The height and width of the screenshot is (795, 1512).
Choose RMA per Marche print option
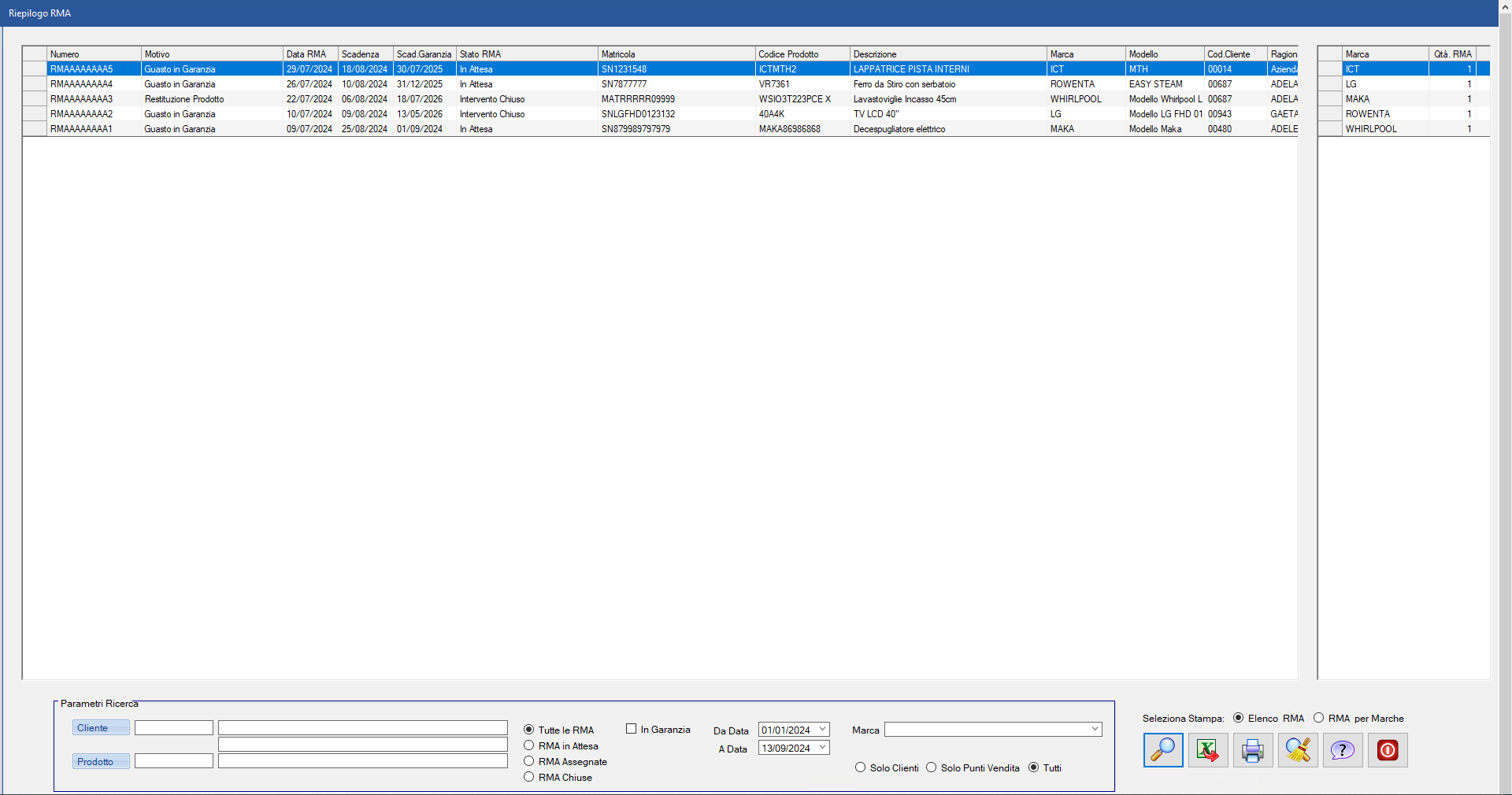coord(1318,718)
